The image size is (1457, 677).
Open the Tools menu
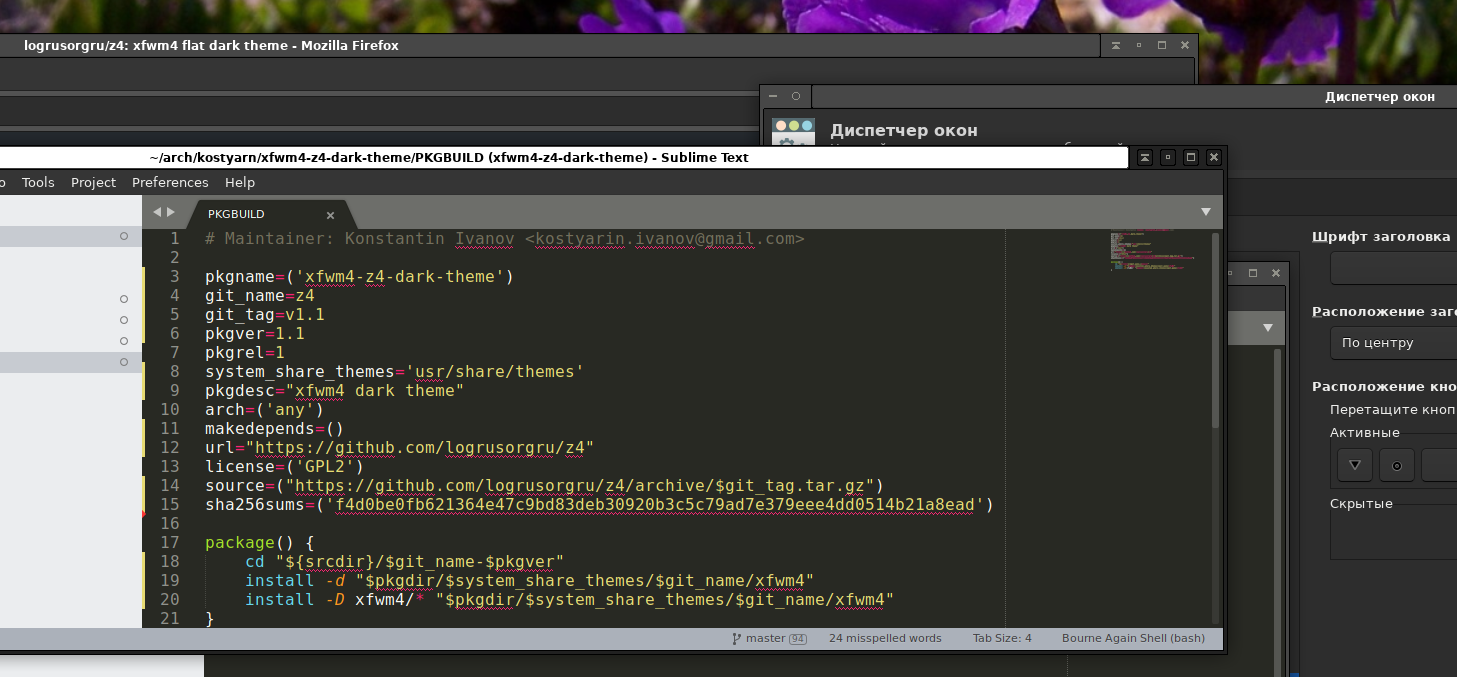38,182
